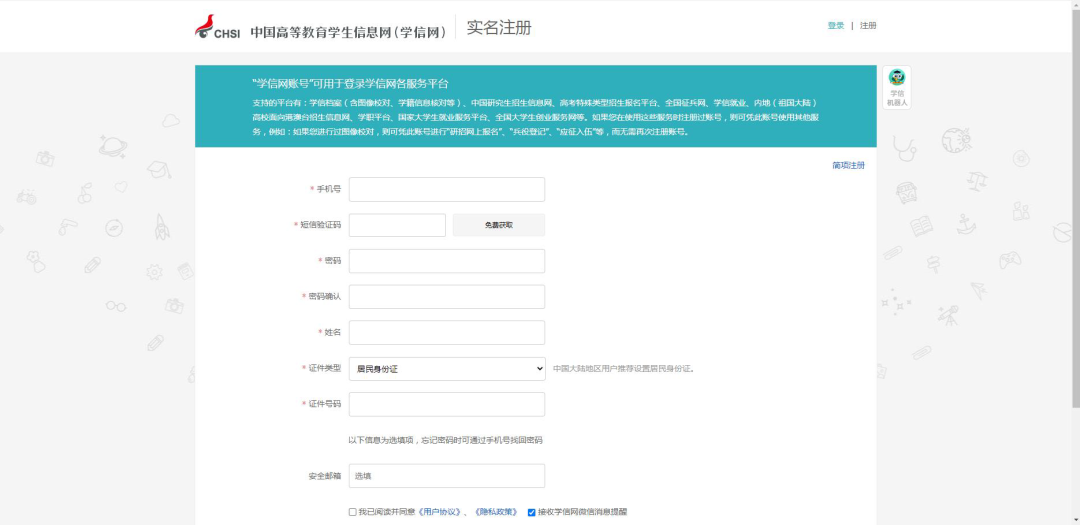
Task: Click the 免费获取 verification code button
Action: [x=499, y=225]
